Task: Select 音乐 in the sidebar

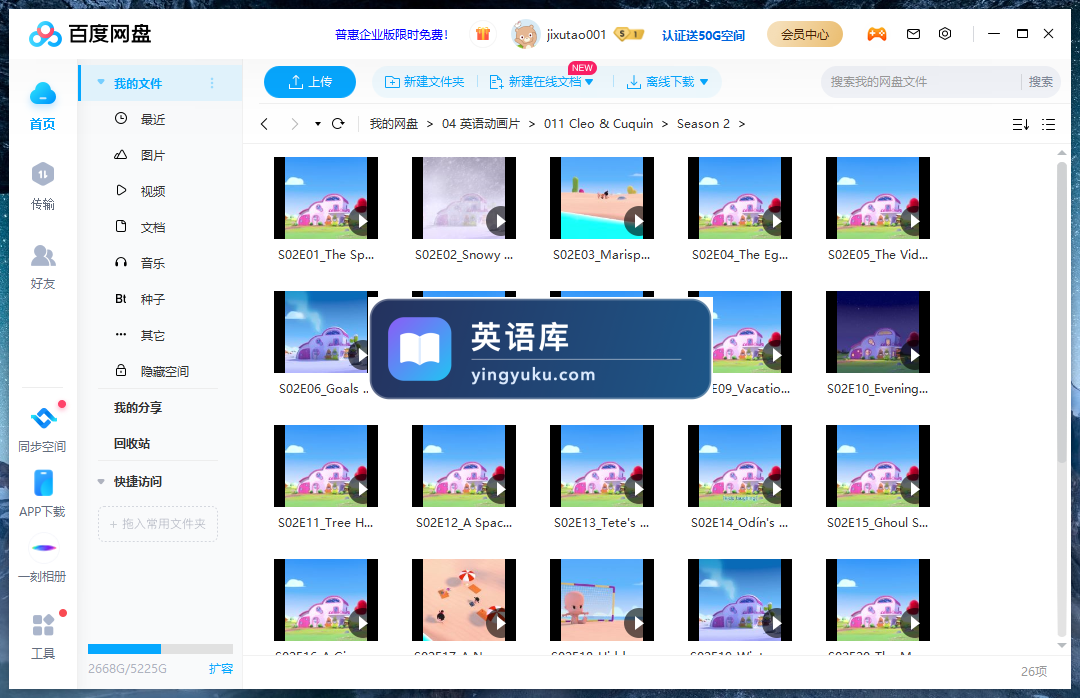Action: pyautogui.click(x=152, y=263)
